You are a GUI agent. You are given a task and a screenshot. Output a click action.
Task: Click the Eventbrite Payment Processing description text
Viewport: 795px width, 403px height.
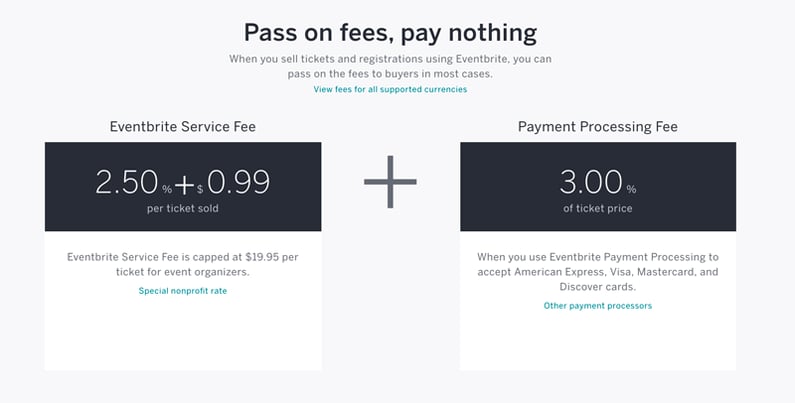pyautogui.click(x=598, y=272)
